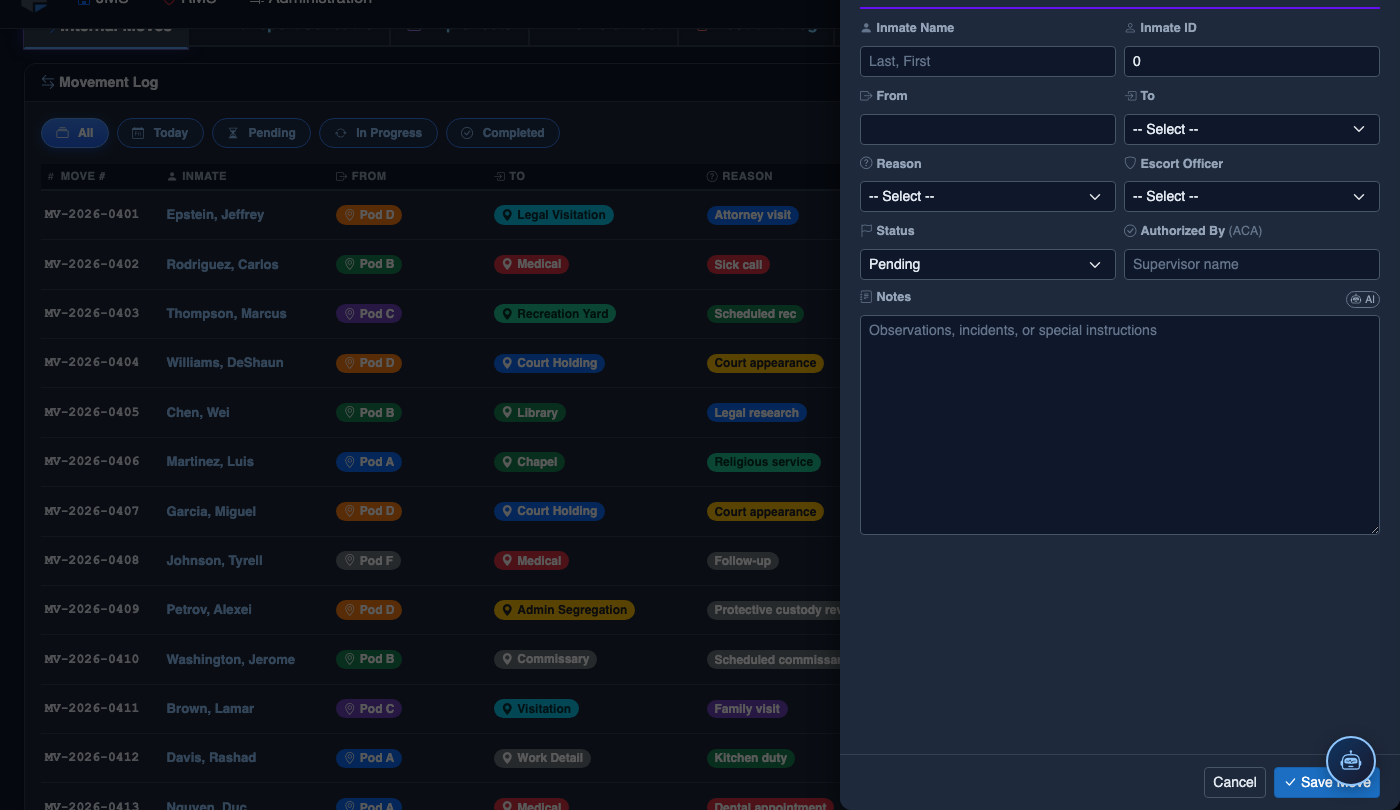Select the Kitchen duty reason tag
Viewport: 1400px width, 810px height.
tap(750, 758)
